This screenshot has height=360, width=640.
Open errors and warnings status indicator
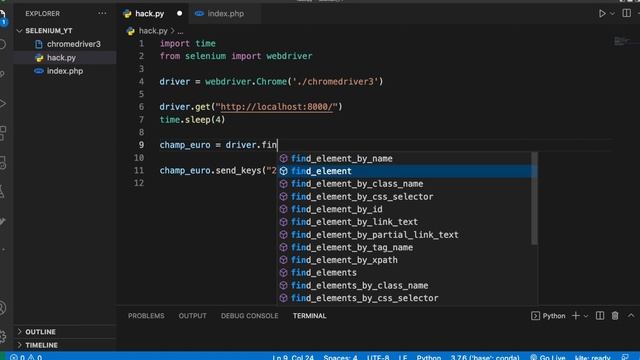coord(26,357)
